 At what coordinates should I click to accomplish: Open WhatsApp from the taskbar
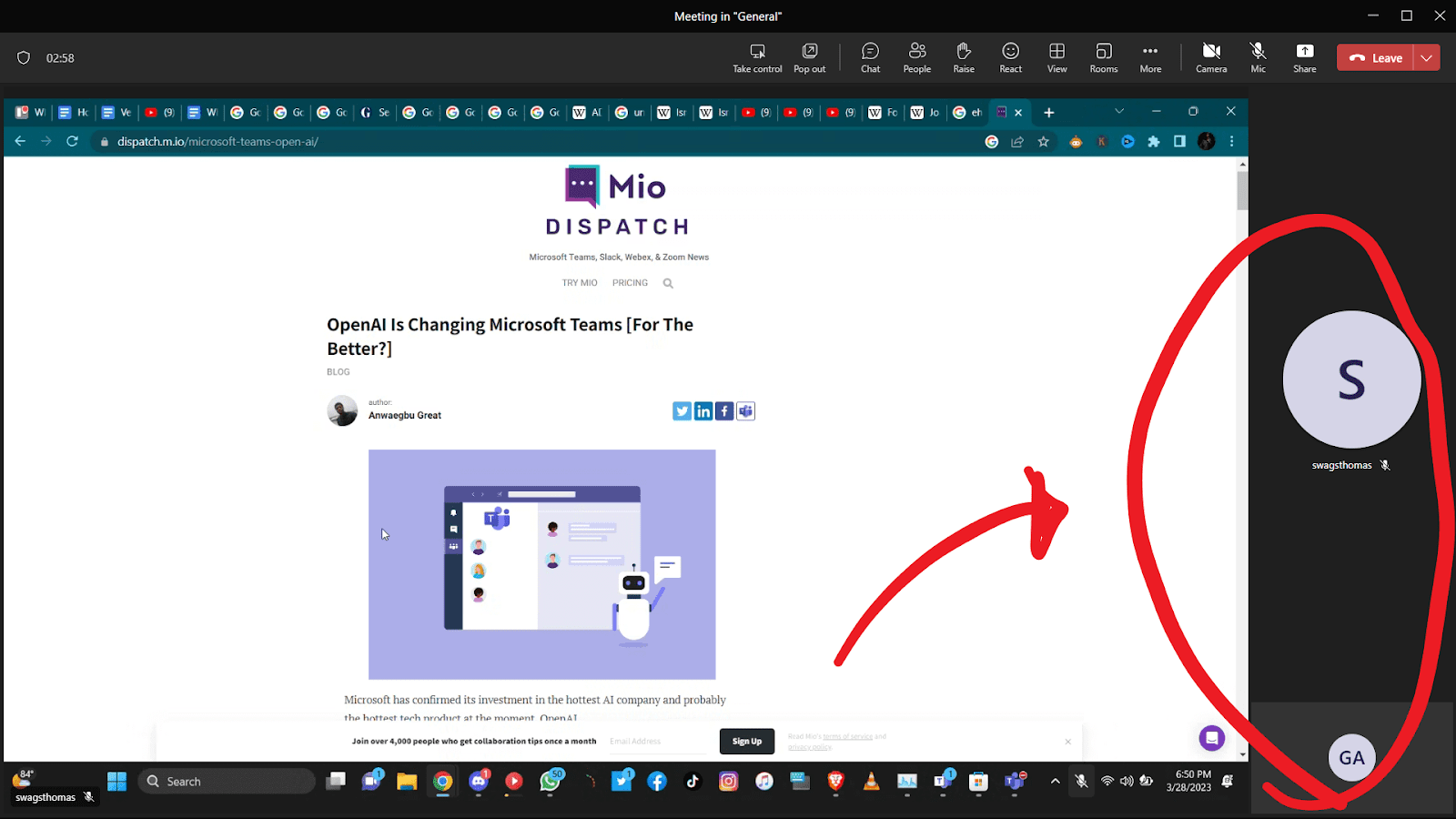(551, 781)
